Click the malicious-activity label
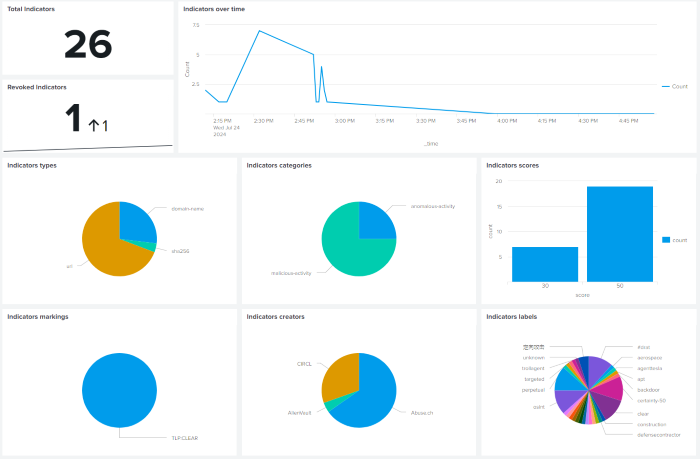Image resolution: width=700 pixels, height=459 pixels. 291,273
